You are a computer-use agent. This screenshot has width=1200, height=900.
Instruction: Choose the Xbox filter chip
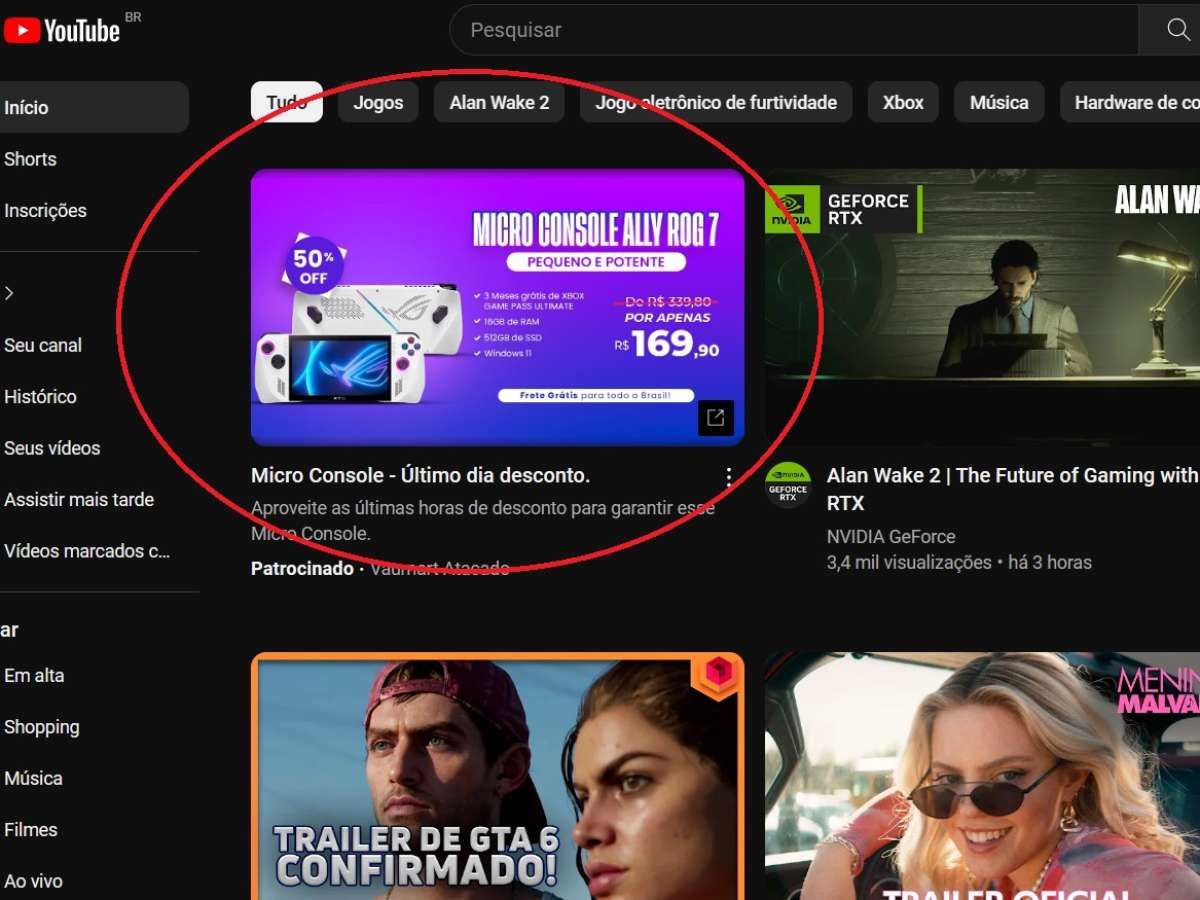coord(903,103)
